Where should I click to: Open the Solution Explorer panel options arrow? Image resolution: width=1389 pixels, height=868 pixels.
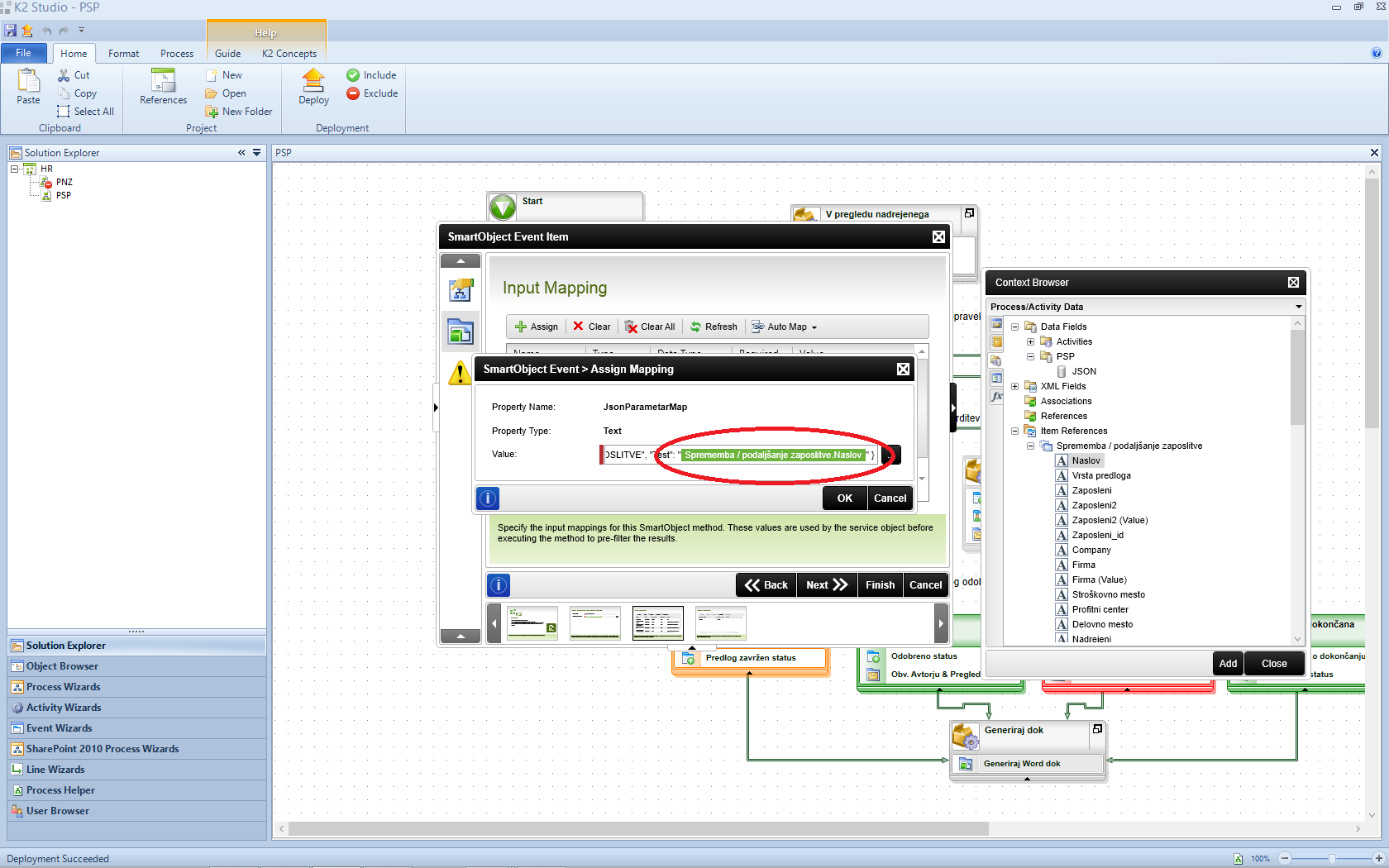pos(257,153)
